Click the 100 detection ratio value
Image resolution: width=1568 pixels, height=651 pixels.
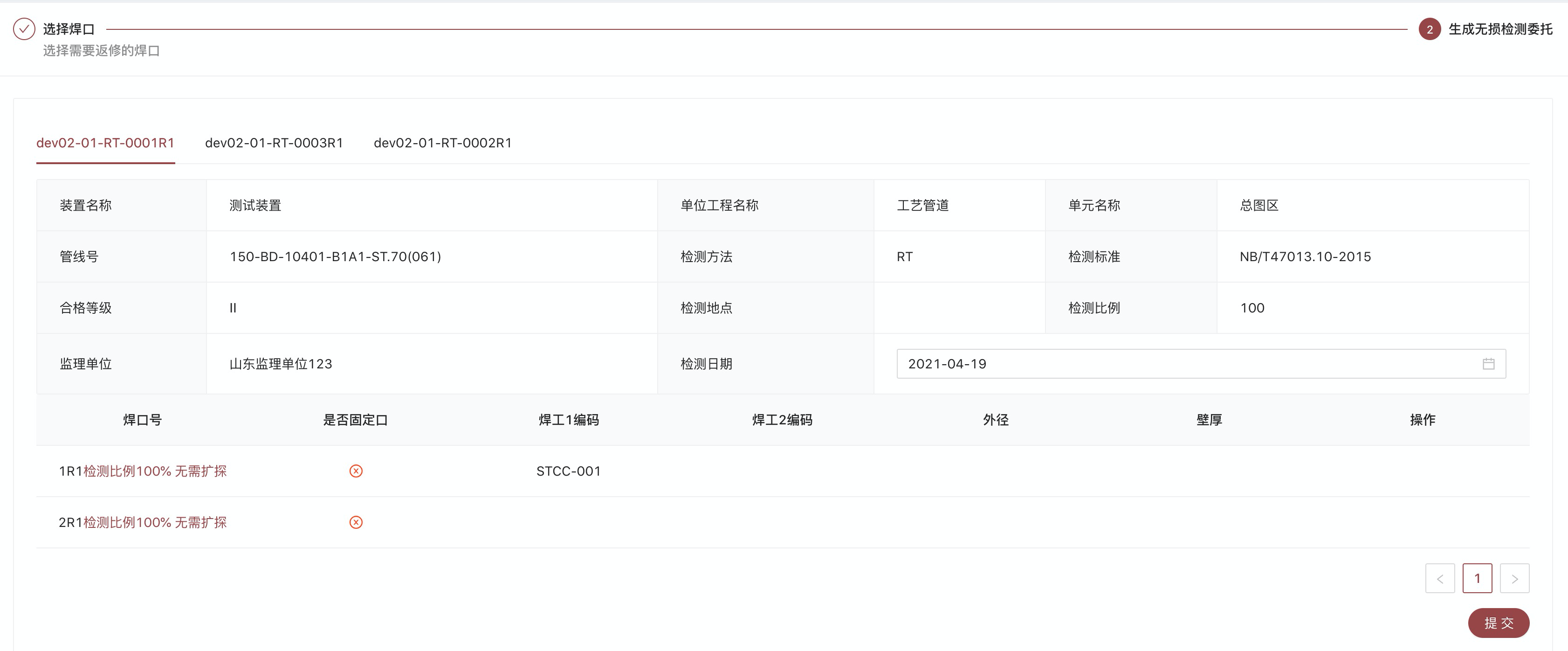[1252, 307]
